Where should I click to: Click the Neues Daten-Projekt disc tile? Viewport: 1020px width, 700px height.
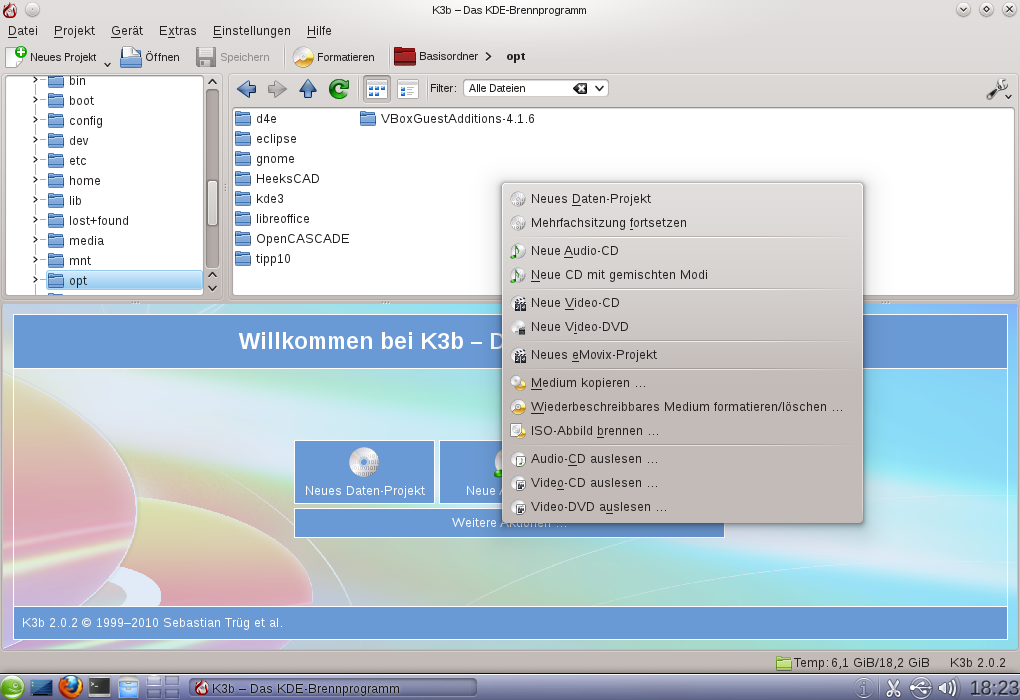point(364,472)
